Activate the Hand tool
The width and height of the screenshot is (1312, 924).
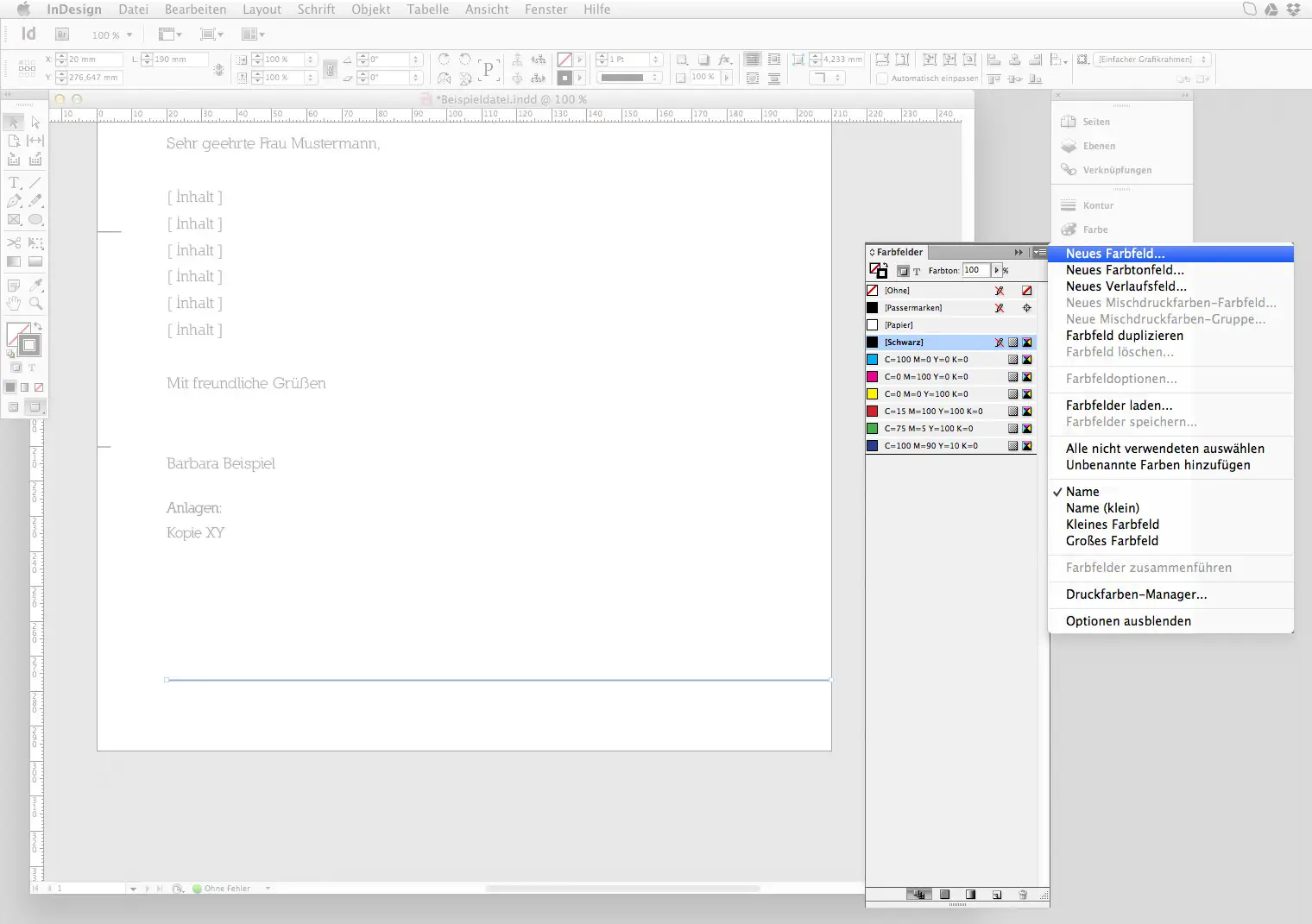14,303
